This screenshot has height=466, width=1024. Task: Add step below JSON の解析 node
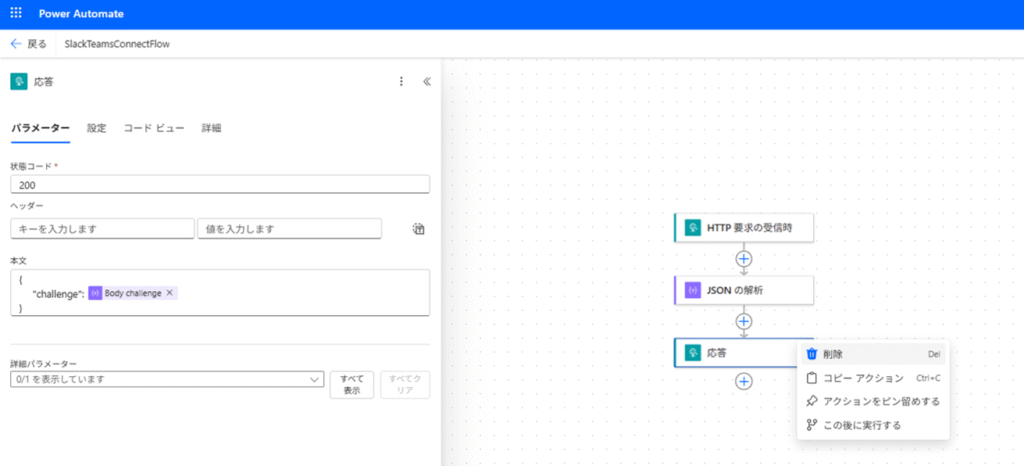(744, 321)
